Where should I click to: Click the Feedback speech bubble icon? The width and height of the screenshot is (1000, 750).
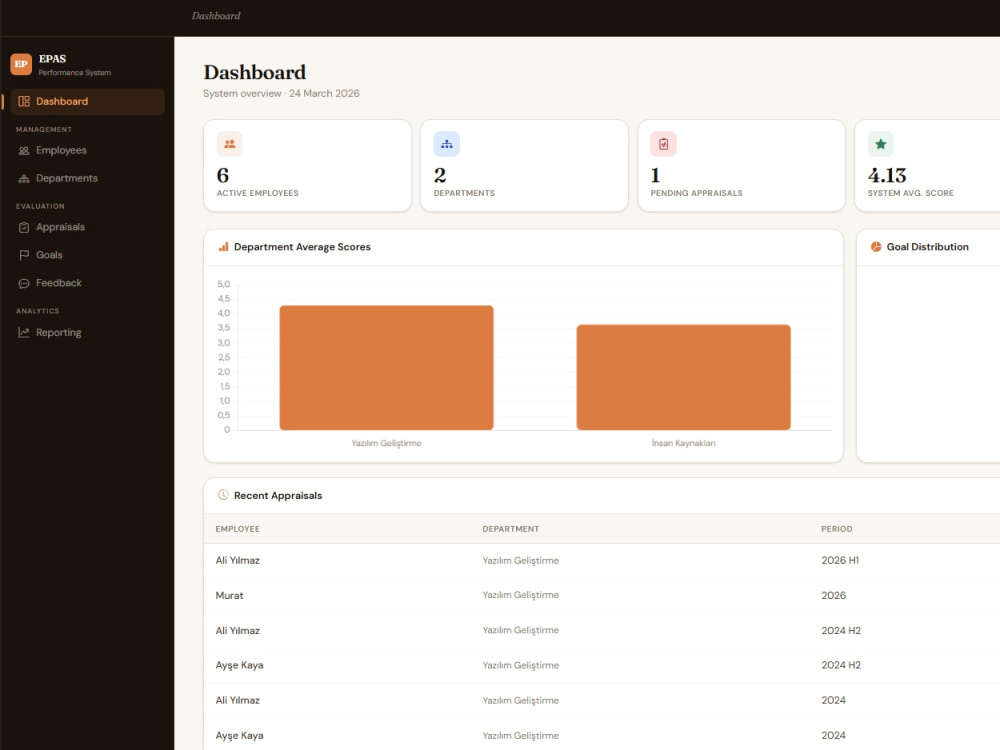(x=24, y=283)
